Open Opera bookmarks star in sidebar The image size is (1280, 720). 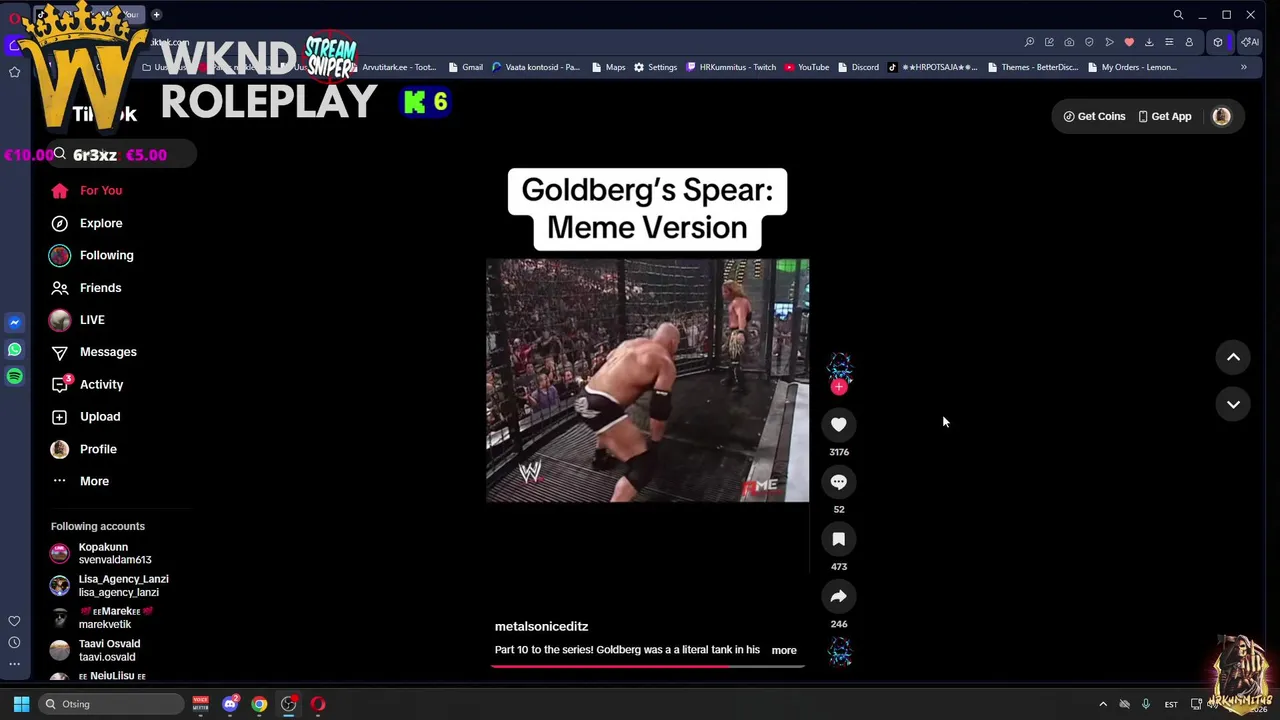point(14,72)
